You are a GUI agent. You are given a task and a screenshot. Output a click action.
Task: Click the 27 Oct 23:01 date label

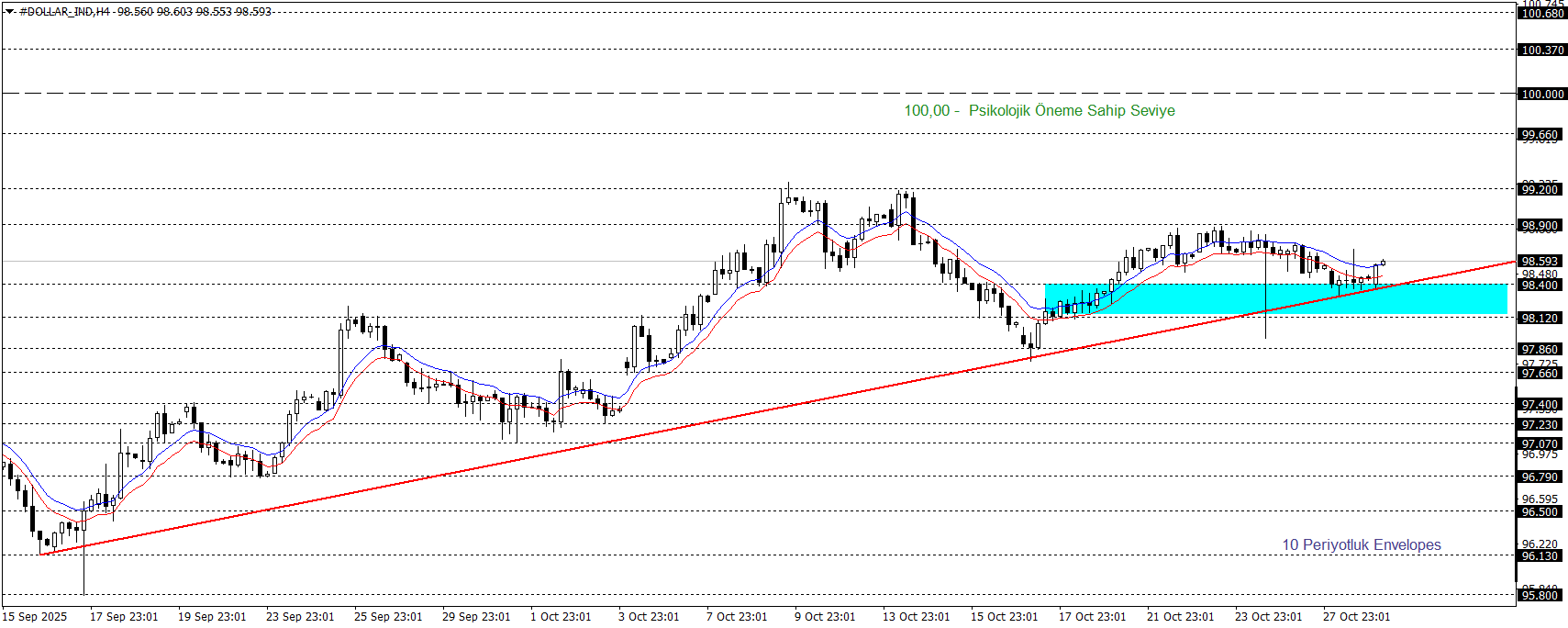coord(1356,617)
